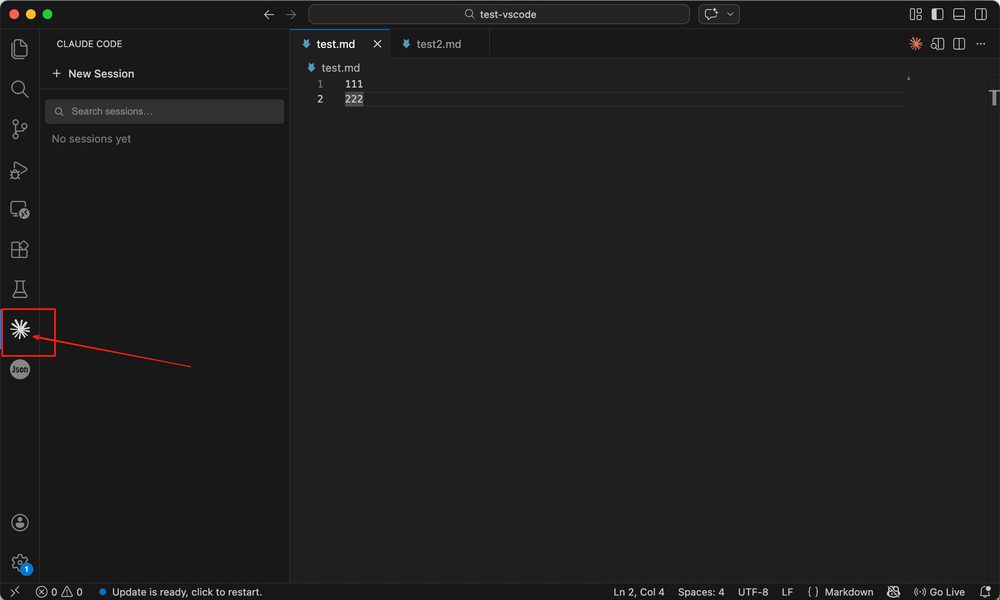Open Markdown preview to the side

coord(937,44)
